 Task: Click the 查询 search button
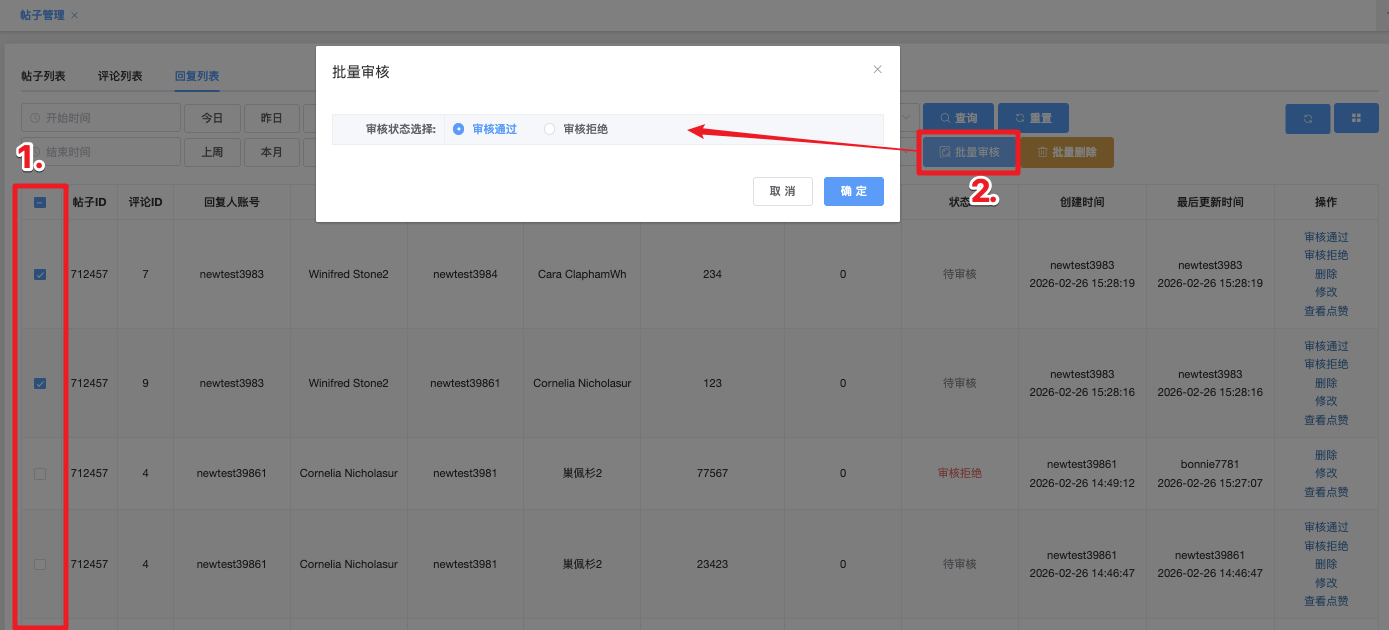click(957, 118)
